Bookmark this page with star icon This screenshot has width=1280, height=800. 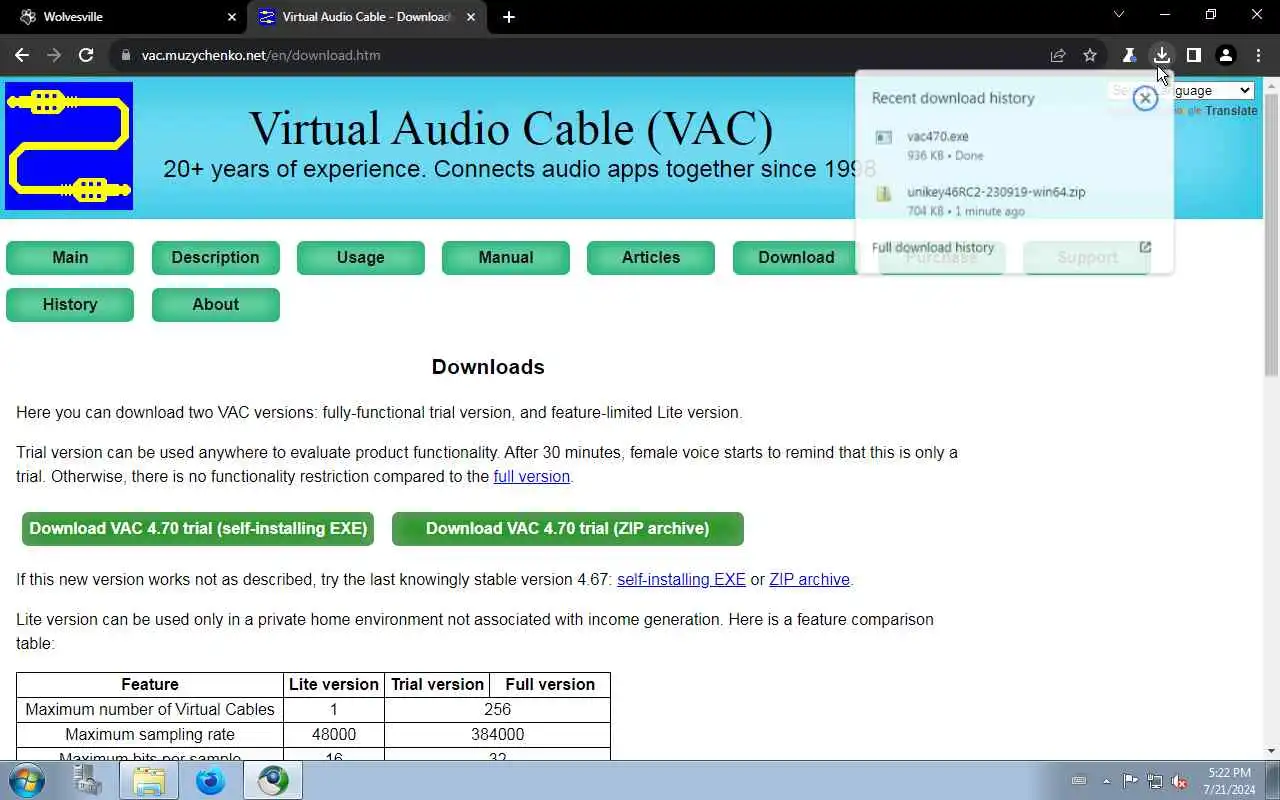tap(1090, 55)
